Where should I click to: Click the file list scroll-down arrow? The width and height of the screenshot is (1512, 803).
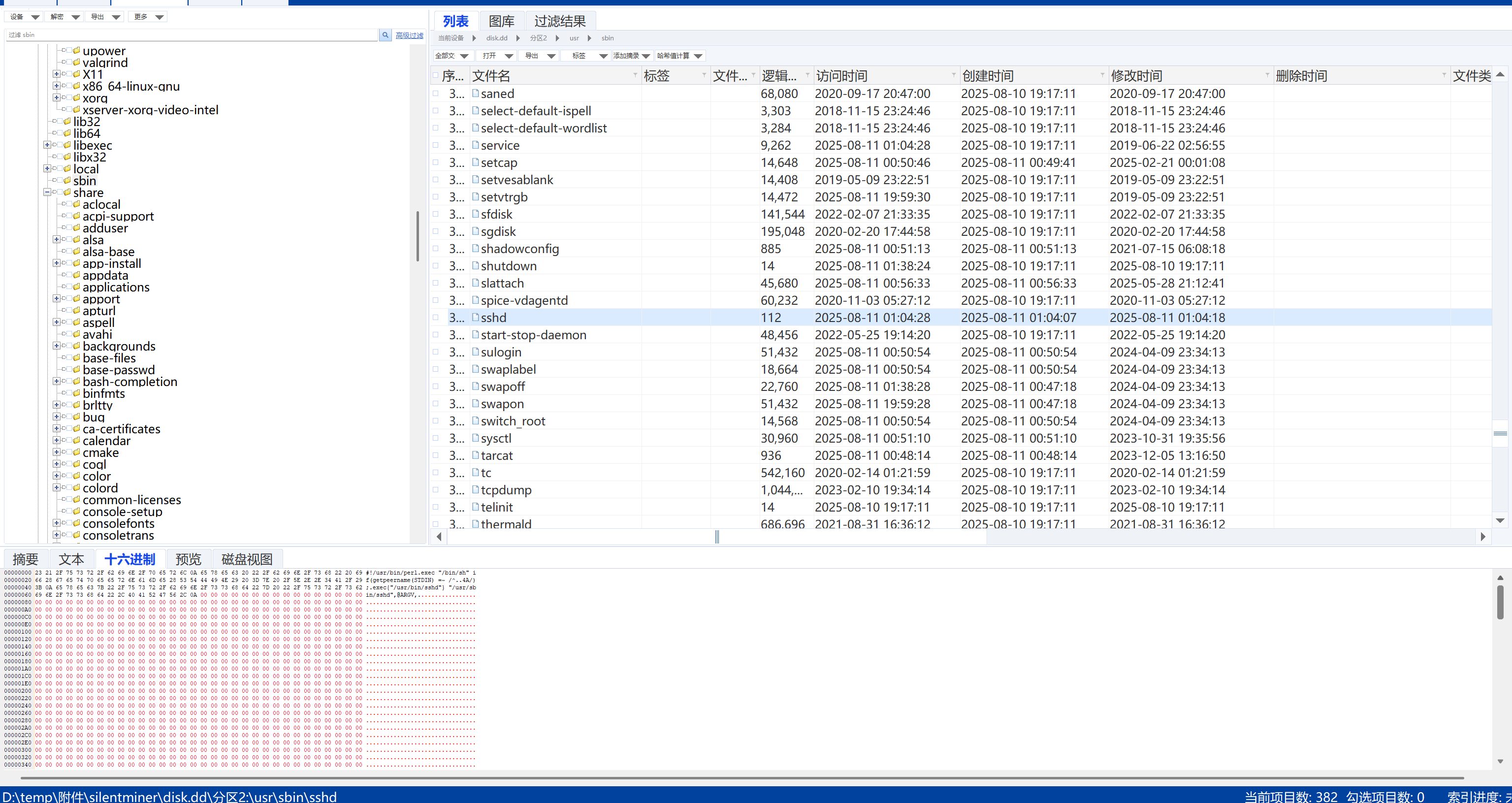(1500, 521)
